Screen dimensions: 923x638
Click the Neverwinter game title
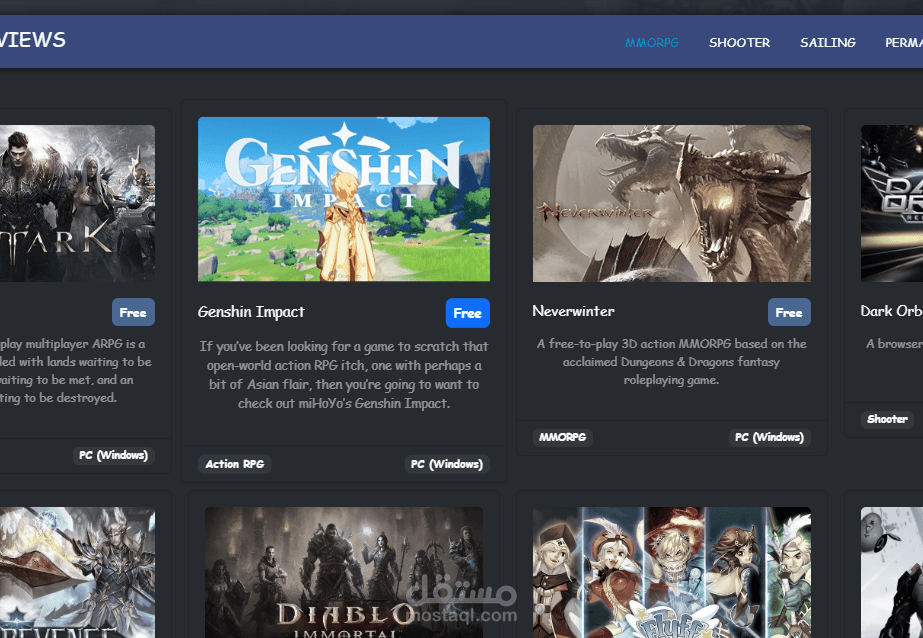573,311
